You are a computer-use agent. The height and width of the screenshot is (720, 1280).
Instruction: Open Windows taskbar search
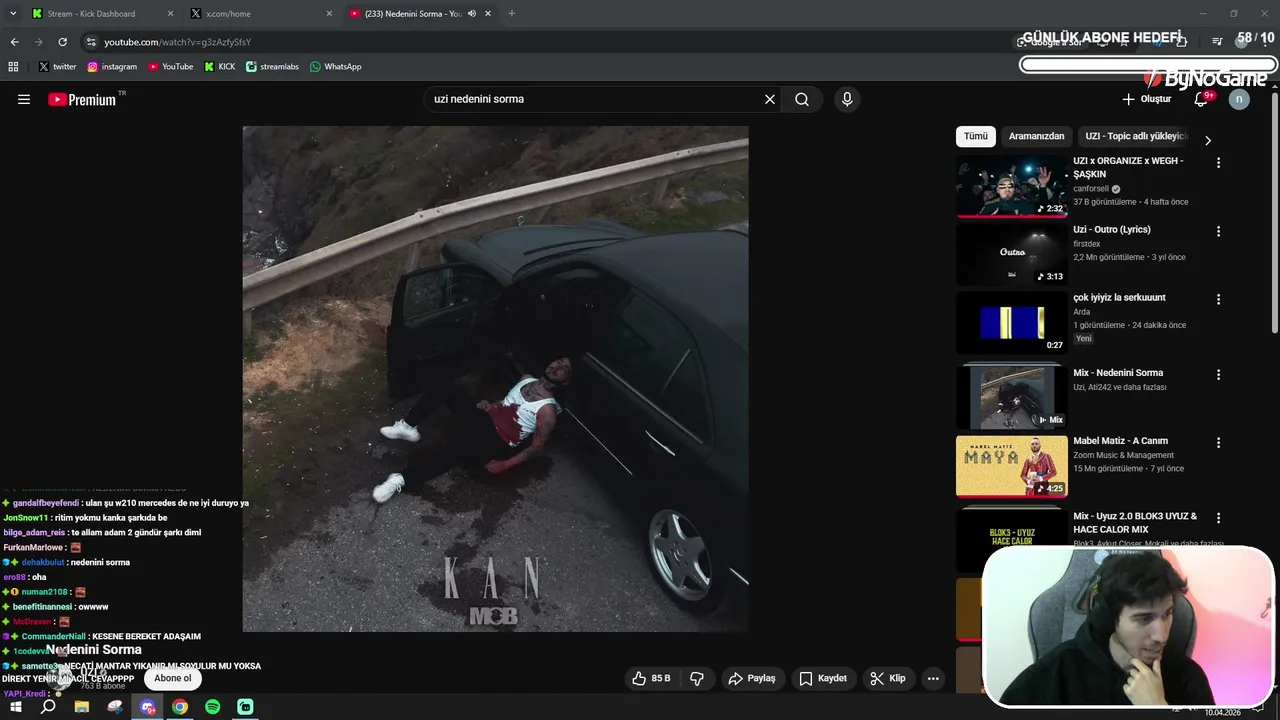tap(48, 707)
